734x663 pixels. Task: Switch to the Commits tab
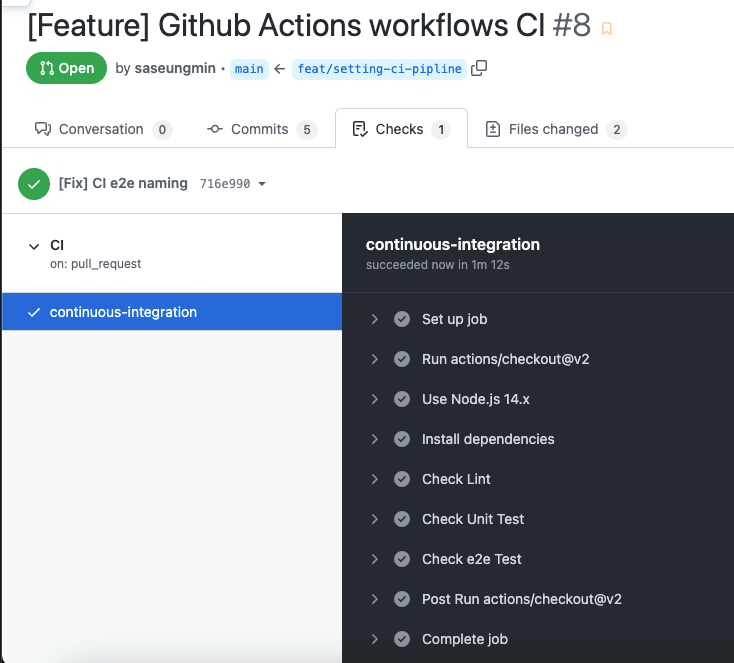[x=262, y=129]
